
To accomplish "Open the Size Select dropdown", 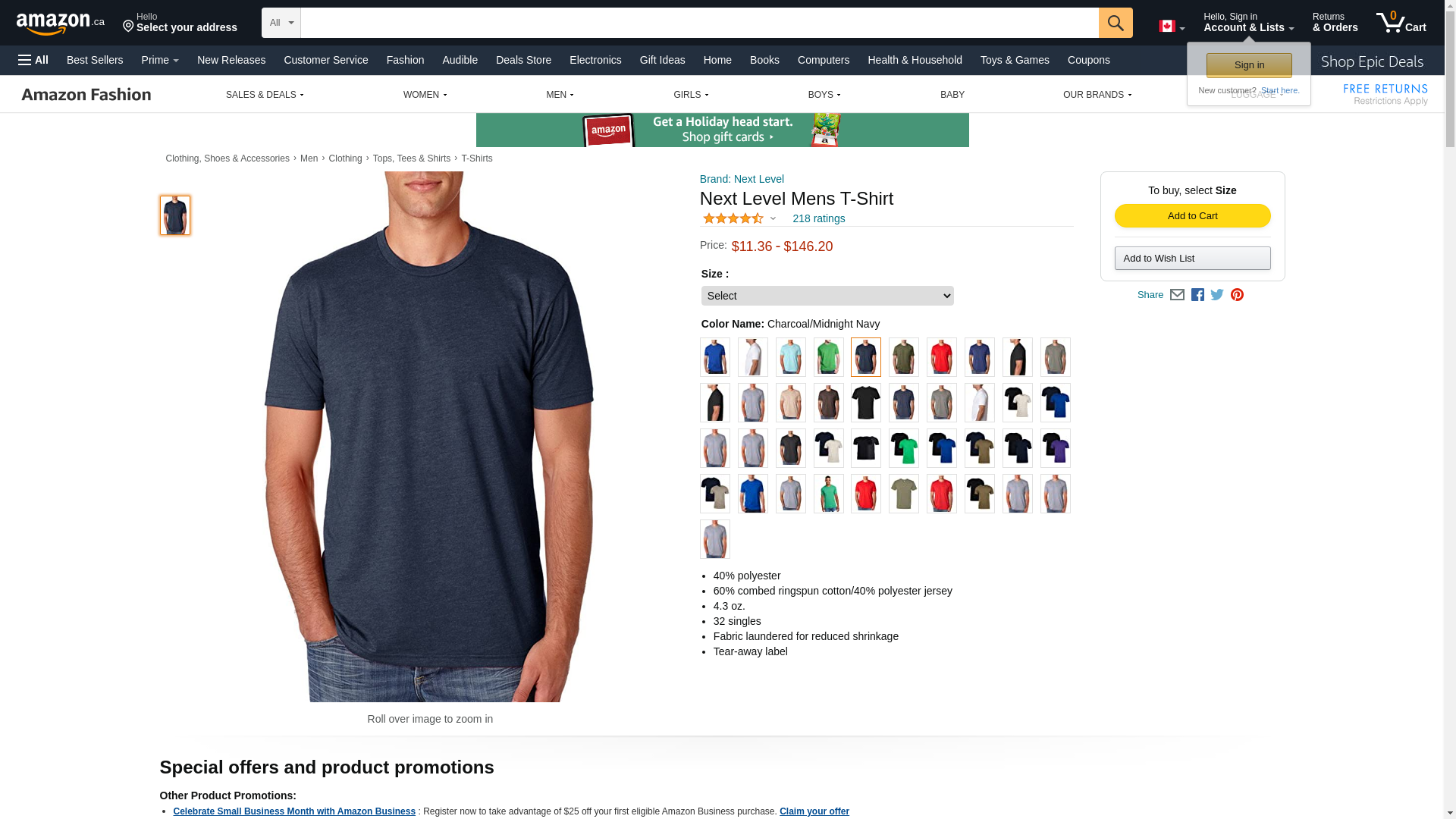I will pos(827,296).
